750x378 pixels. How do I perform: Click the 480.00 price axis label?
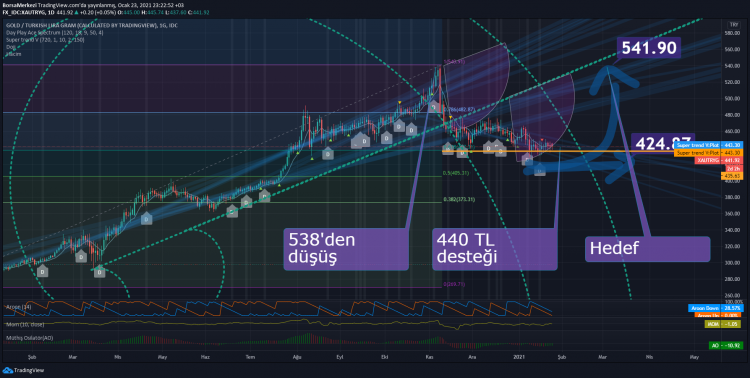click(732, 115)
